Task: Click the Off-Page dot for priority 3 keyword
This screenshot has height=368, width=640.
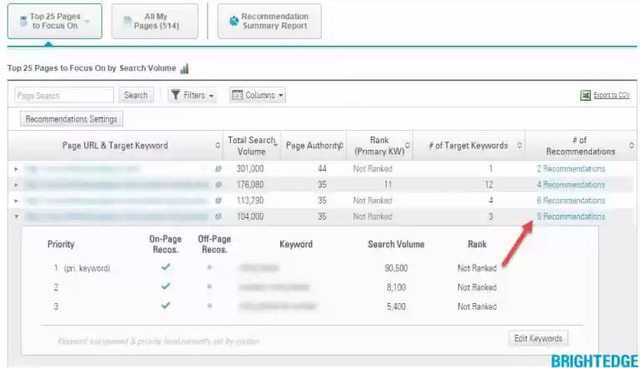Action: click(x=209, y=306)
